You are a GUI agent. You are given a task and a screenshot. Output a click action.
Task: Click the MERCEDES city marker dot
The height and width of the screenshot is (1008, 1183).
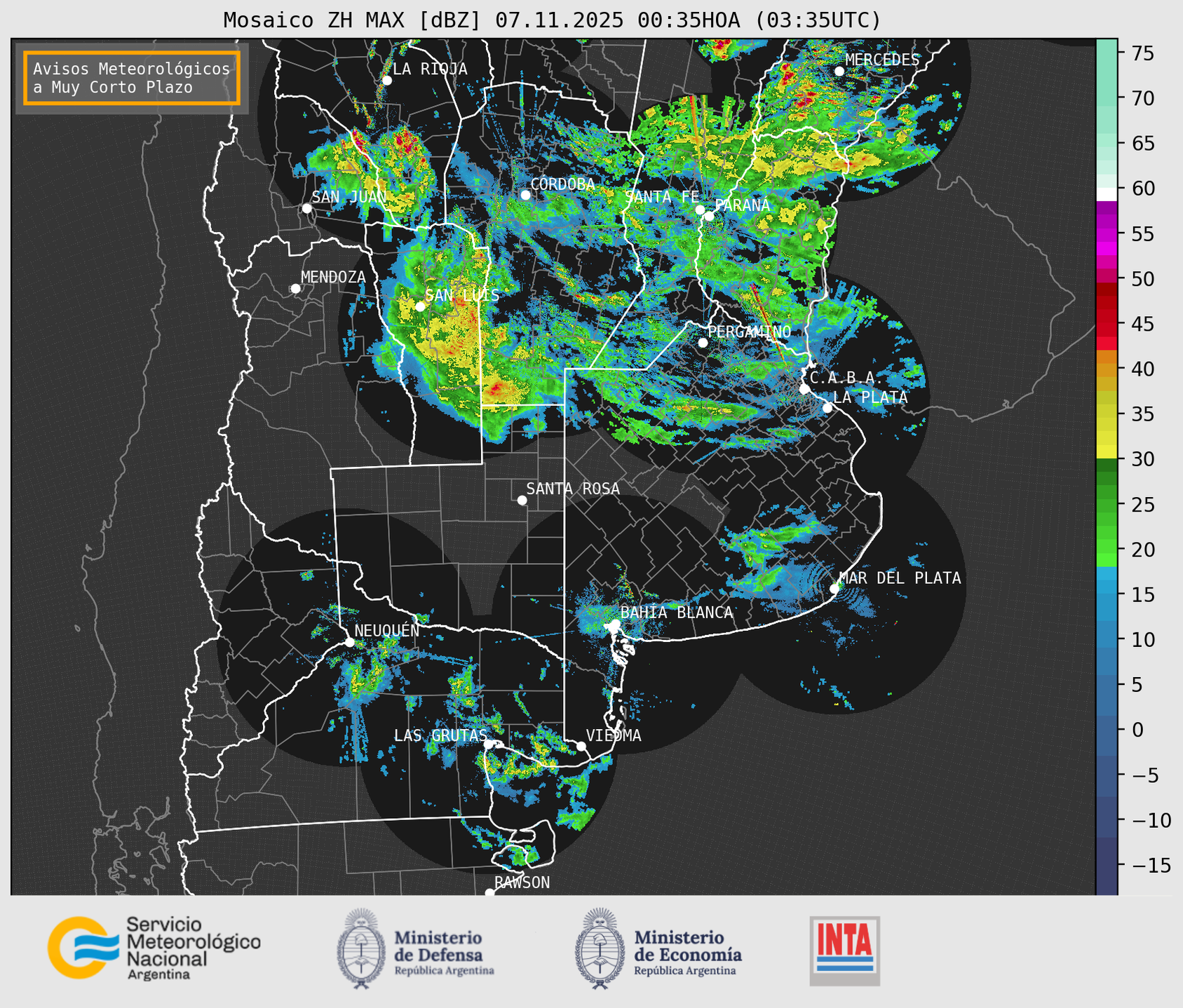click(839, 71)
